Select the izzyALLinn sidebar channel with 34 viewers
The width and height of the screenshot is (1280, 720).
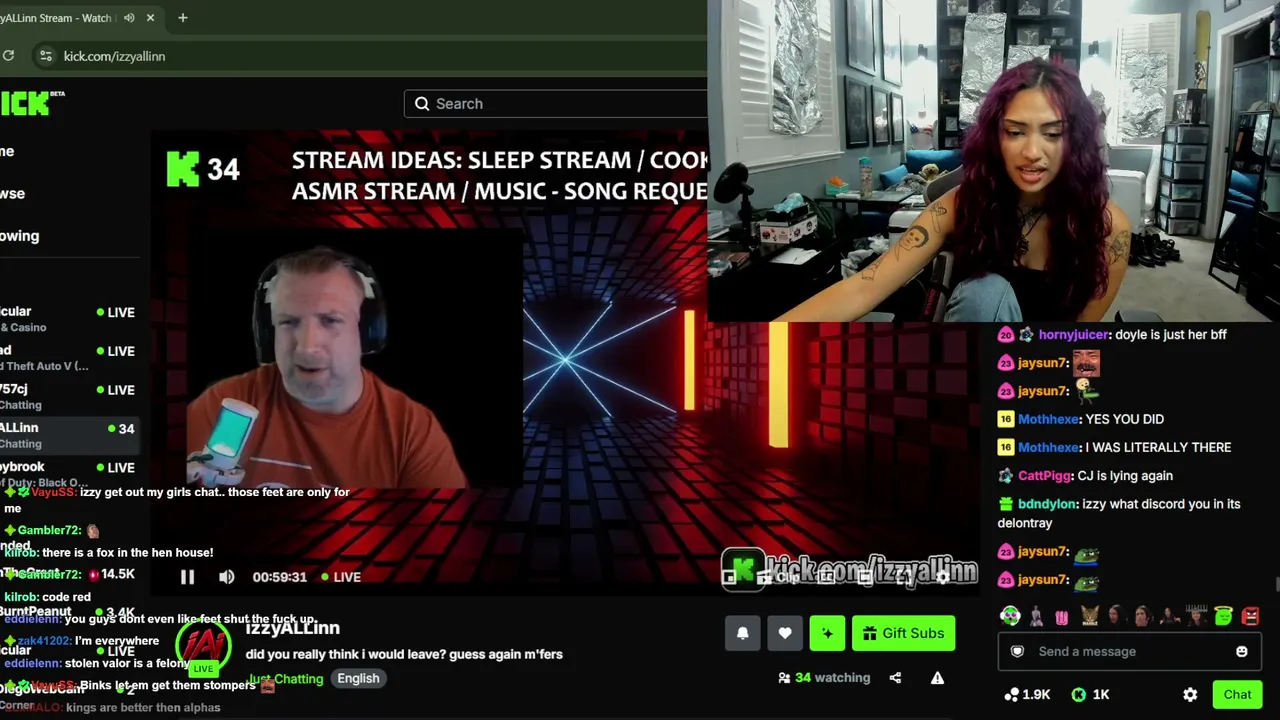68,435
